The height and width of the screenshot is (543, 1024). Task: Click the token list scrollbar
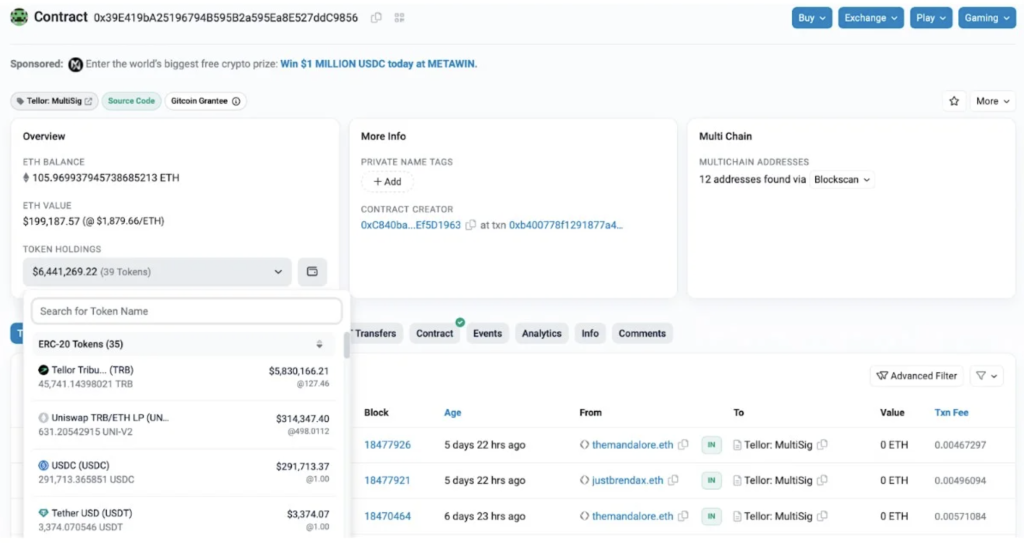[x=346, y=345]
